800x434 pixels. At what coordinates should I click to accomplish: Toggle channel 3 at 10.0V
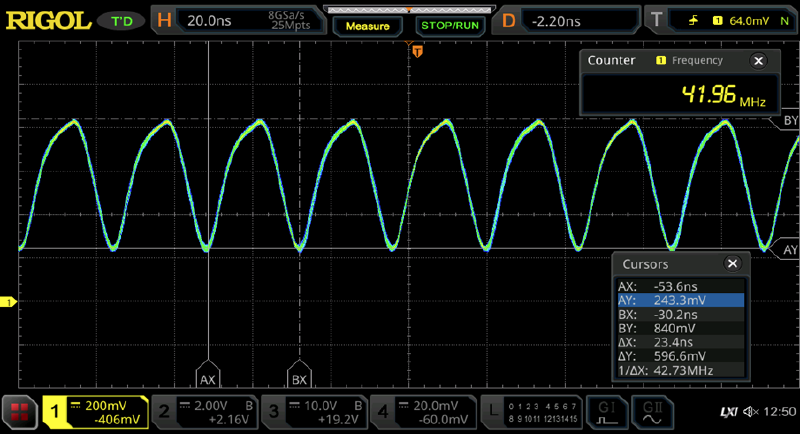point(312,410)
